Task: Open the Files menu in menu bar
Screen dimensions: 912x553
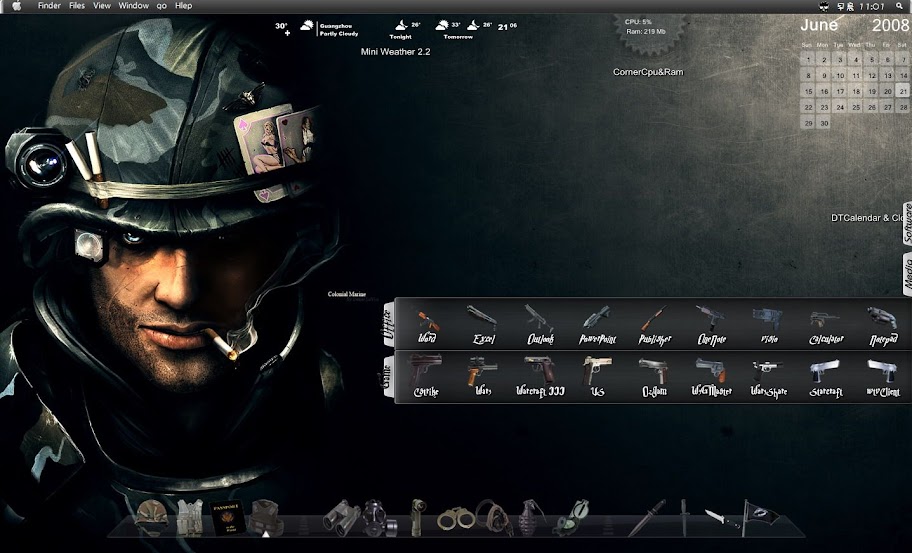Action: coord(77,6)
